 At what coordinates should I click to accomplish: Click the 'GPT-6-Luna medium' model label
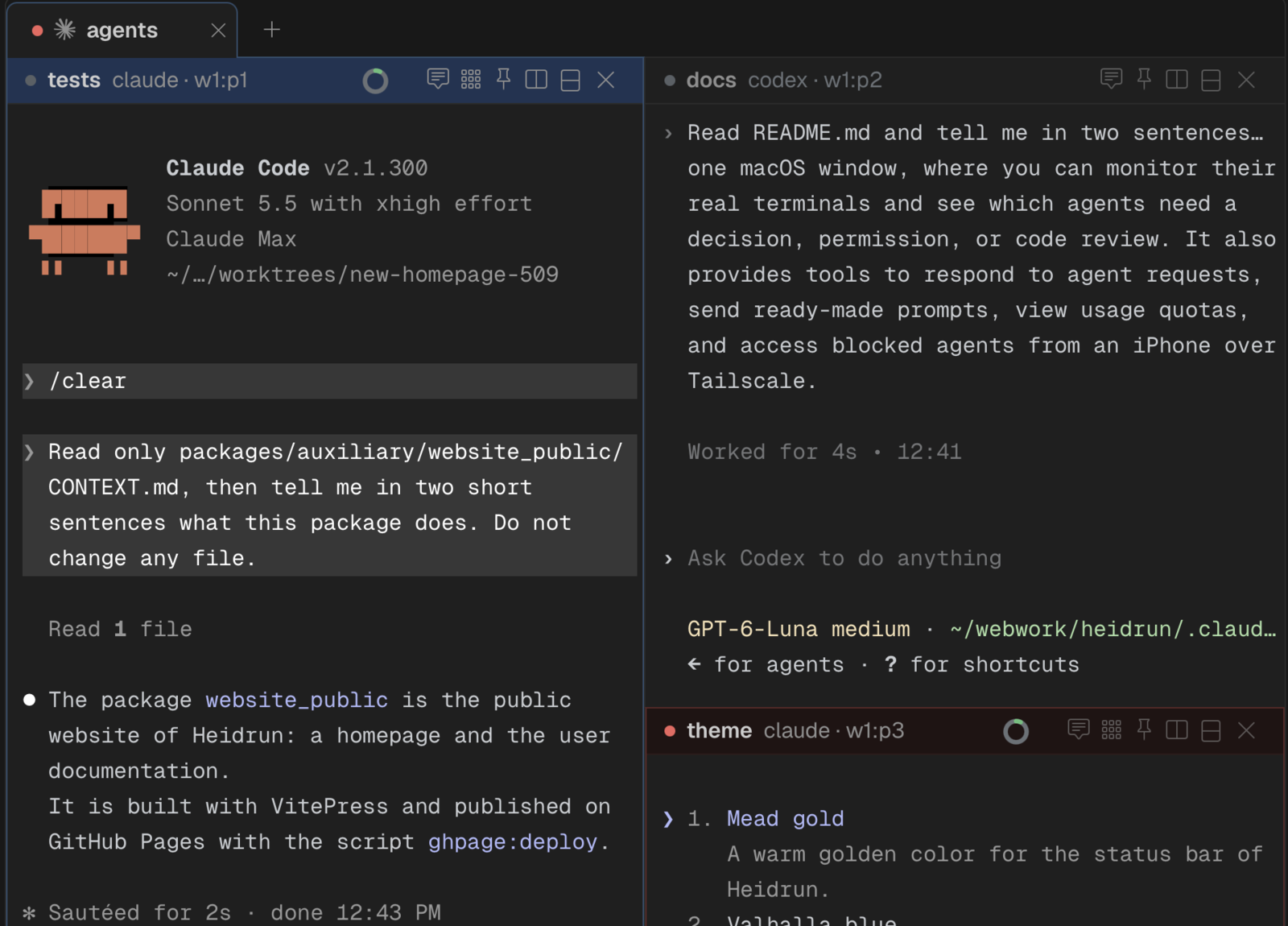[799, 629]
